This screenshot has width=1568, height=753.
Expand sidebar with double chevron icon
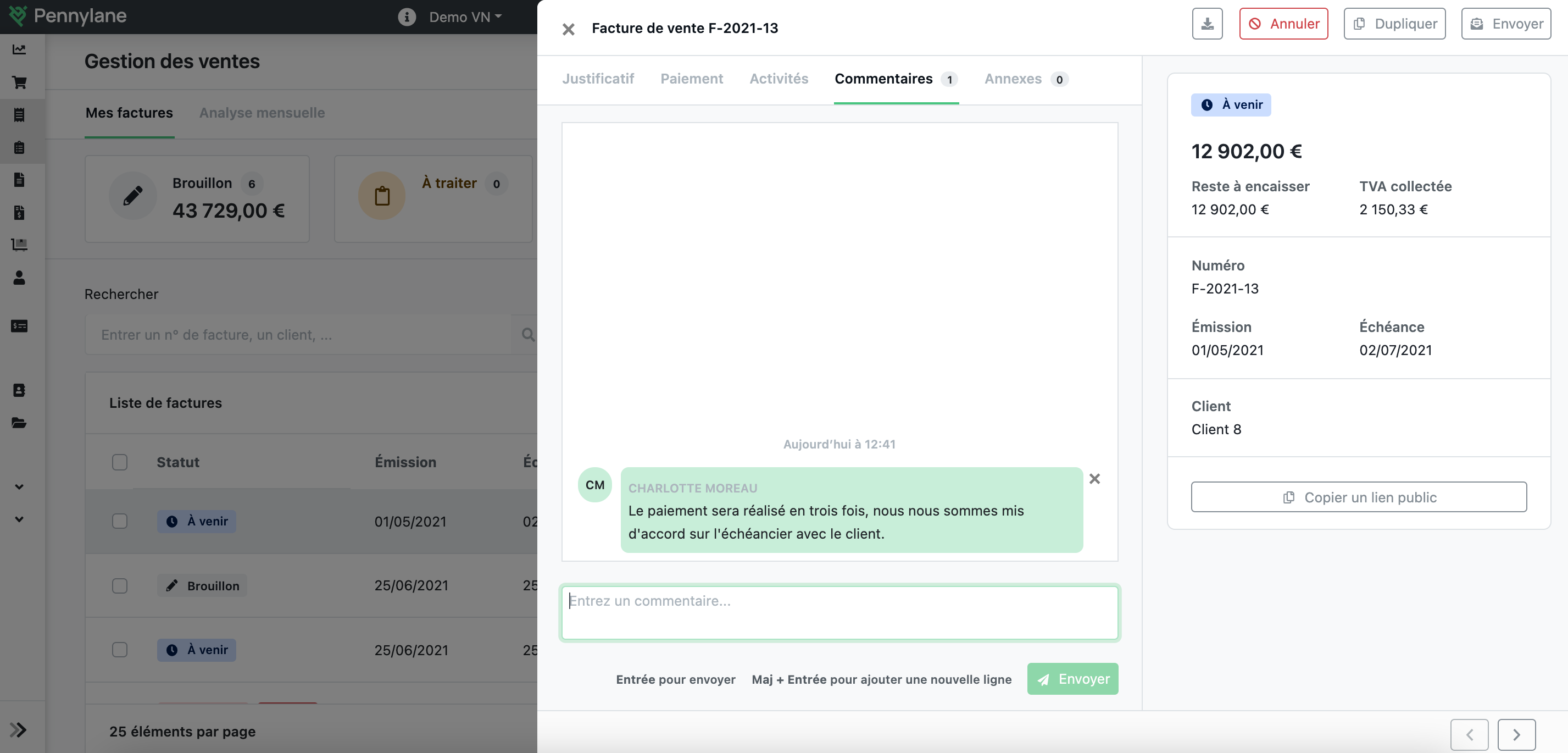(x=18, y=729)
